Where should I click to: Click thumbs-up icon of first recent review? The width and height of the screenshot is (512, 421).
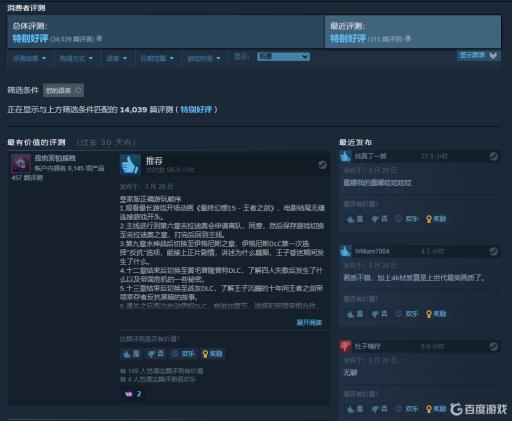(x=345, y=156)
